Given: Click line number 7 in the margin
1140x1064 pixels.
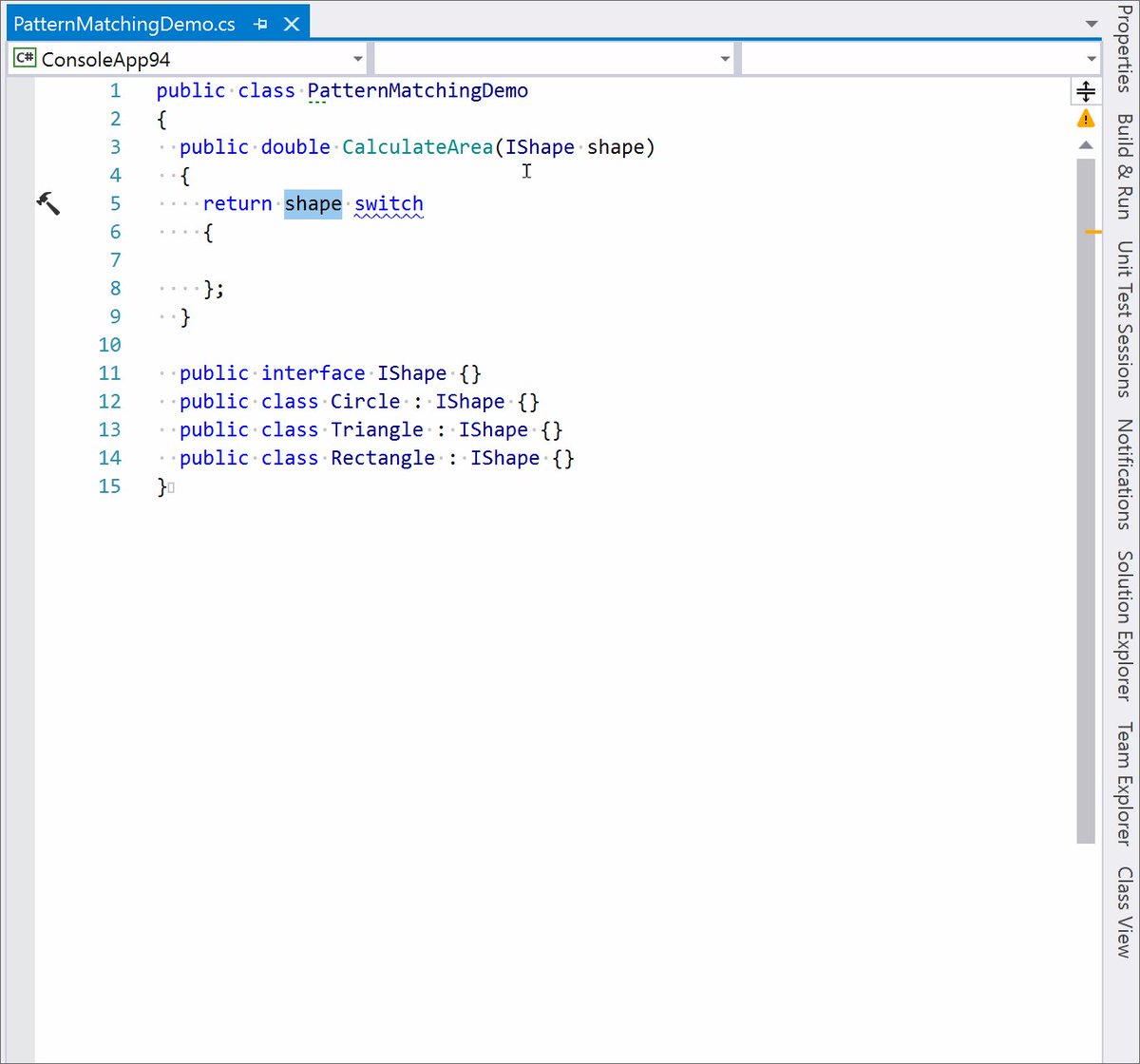Looking at the screenshot, I should 115,260.
